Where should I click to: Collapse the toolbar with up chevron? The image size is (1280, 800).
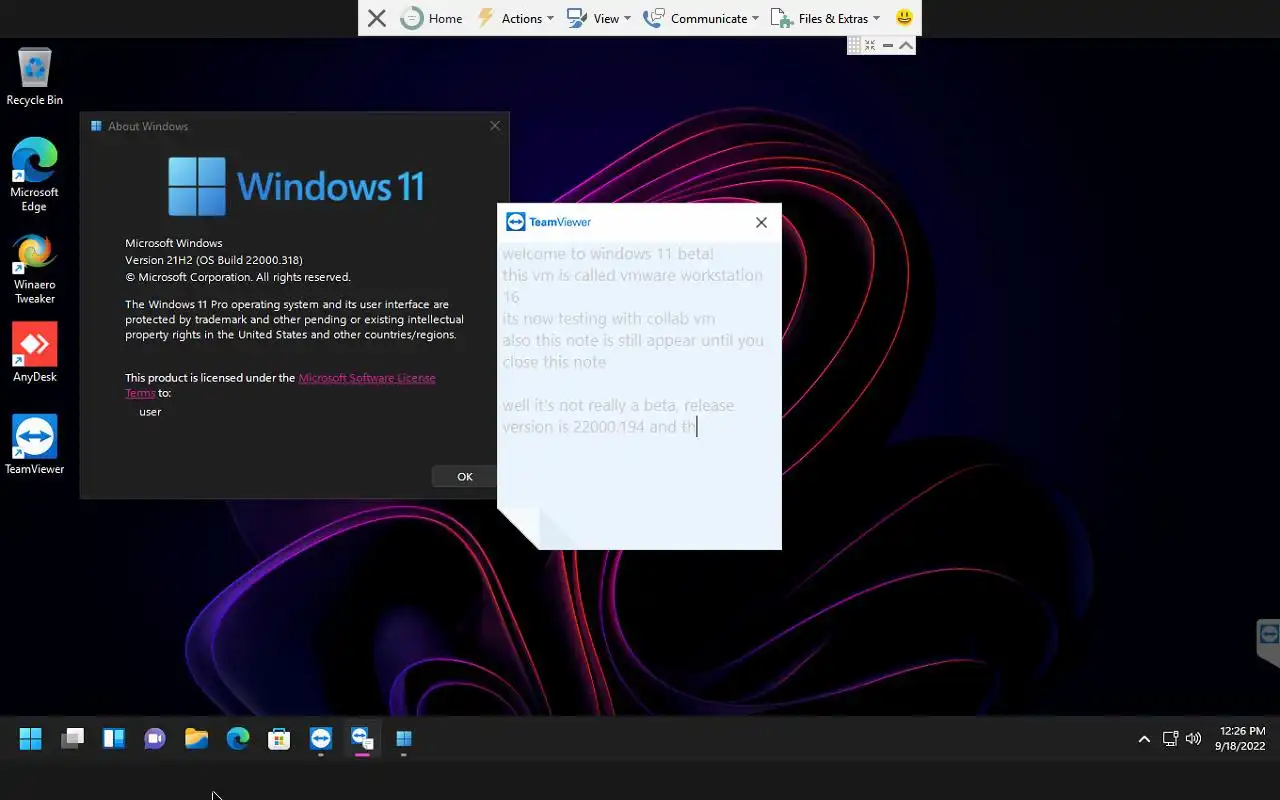pyautogui.click(x=905, y=45)
